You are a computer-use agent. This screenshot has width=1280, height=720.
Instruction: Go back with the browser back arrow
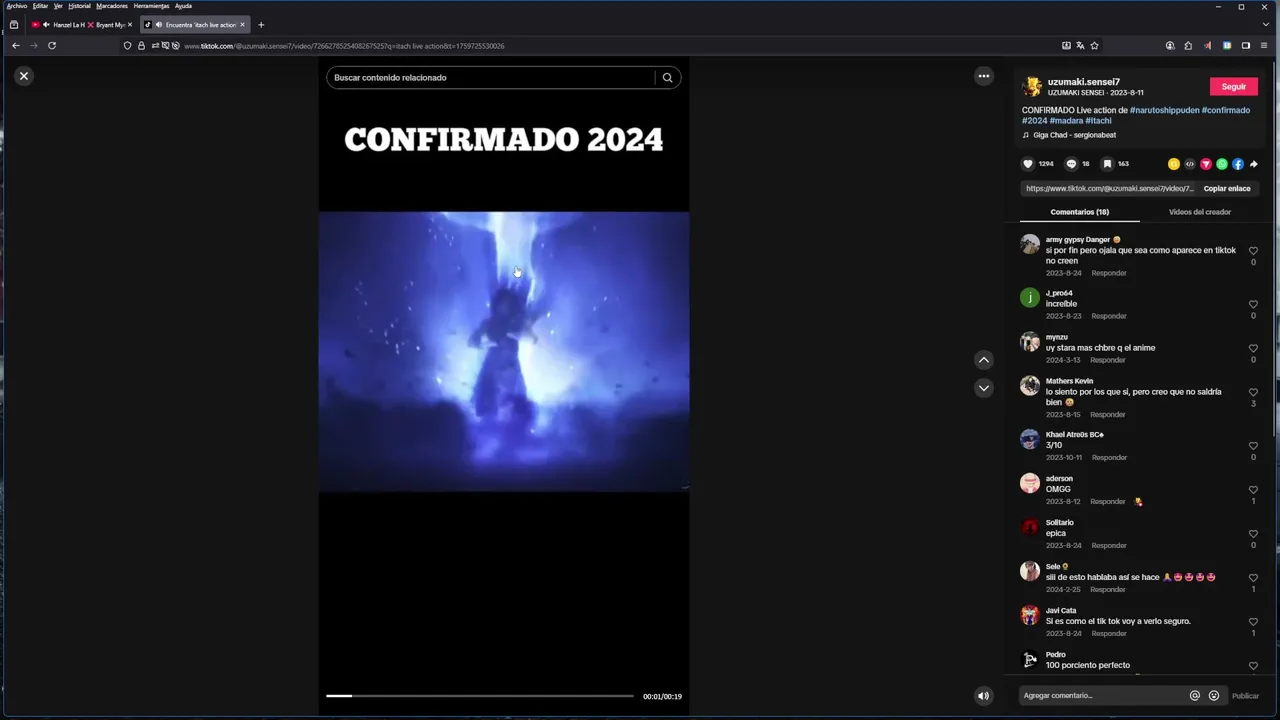15,45
